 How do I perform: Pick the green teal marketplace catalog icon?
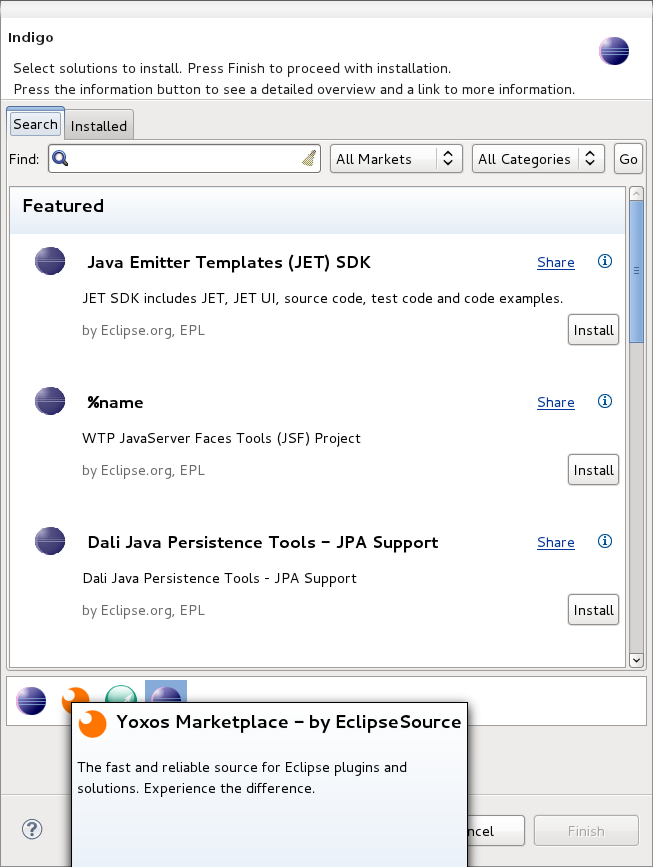point(121,693)
